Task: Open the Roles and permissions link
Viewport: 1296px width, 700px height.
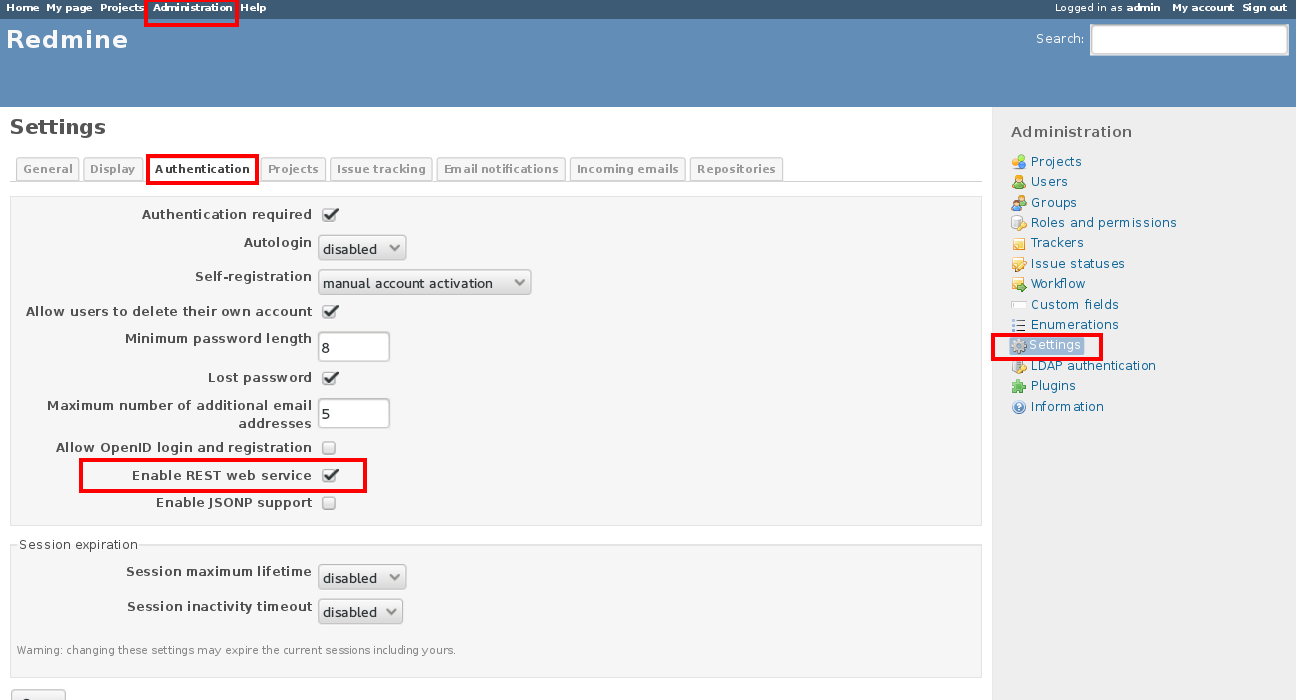Action: [x=1104, y=223]
